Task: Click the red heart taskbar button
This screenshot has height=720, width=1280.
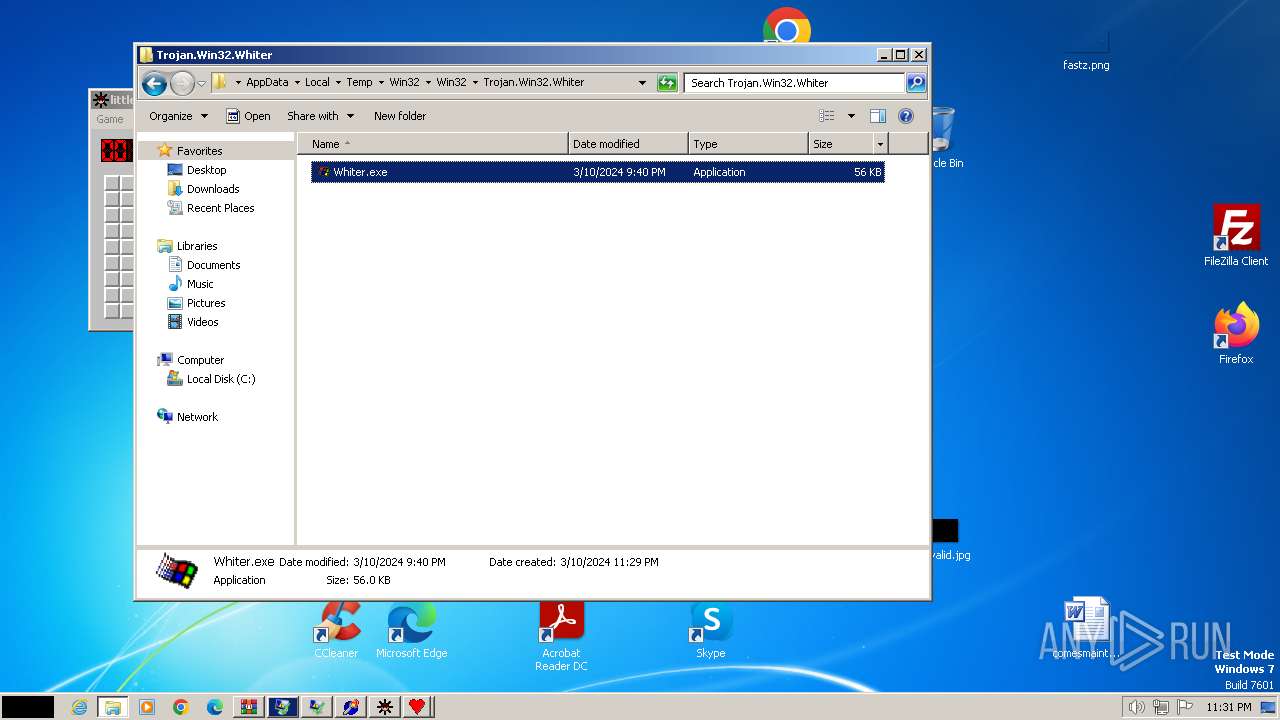Action: [x=417, y=707]
